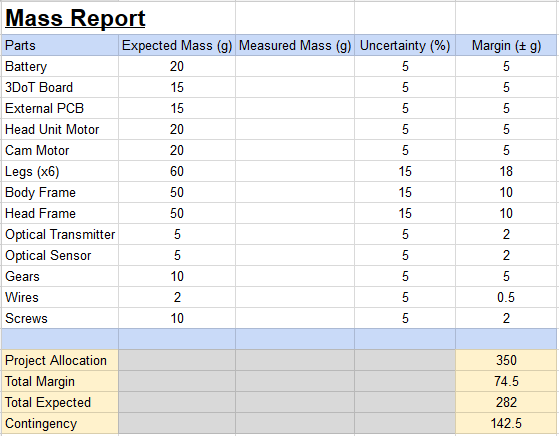Select External PCB expected mass value

pos(177,108)
